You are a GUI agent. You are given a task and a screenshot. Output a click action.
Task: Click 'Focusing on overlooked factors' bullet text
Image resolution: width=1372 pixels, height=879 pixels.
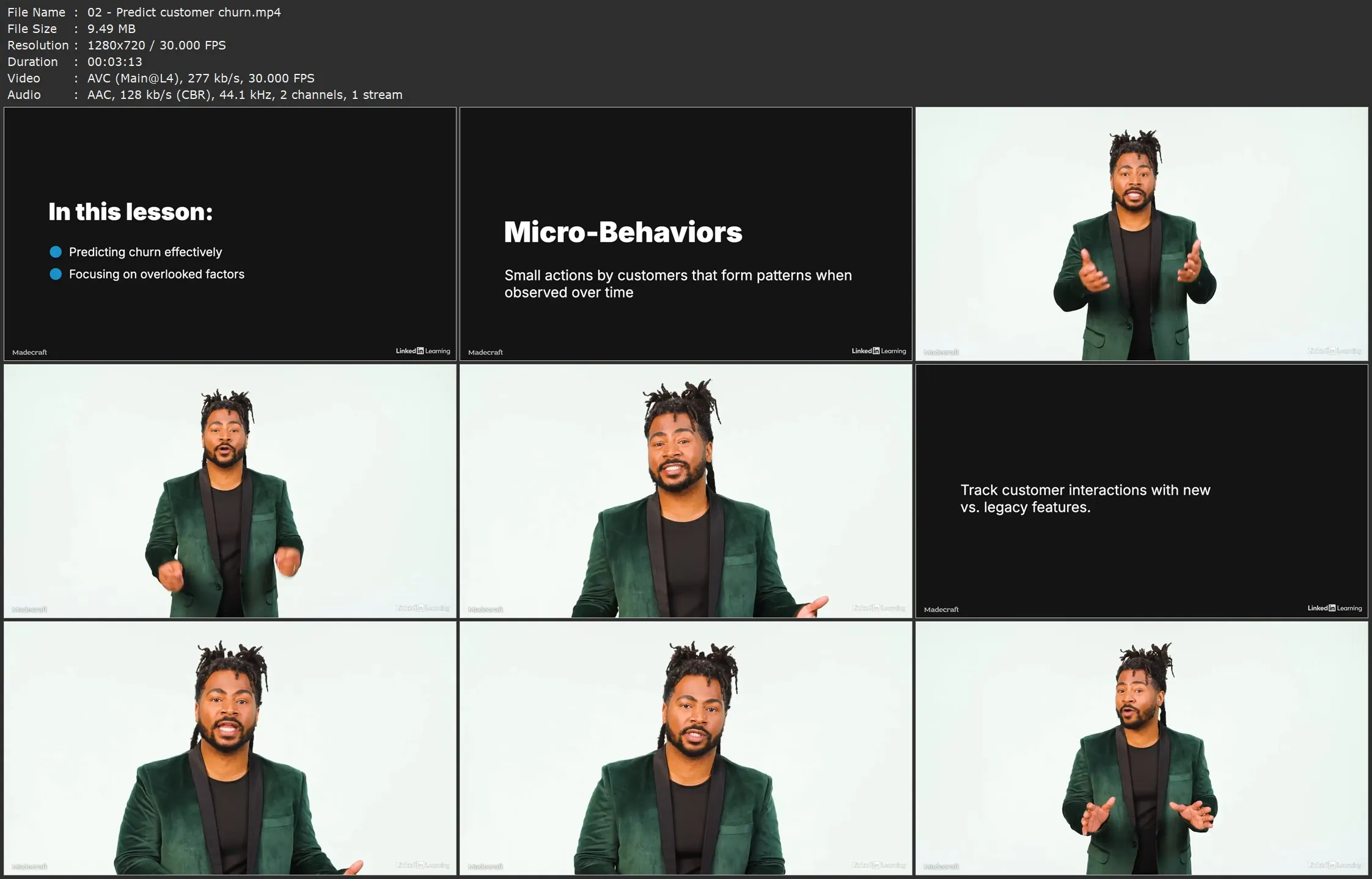156,274
